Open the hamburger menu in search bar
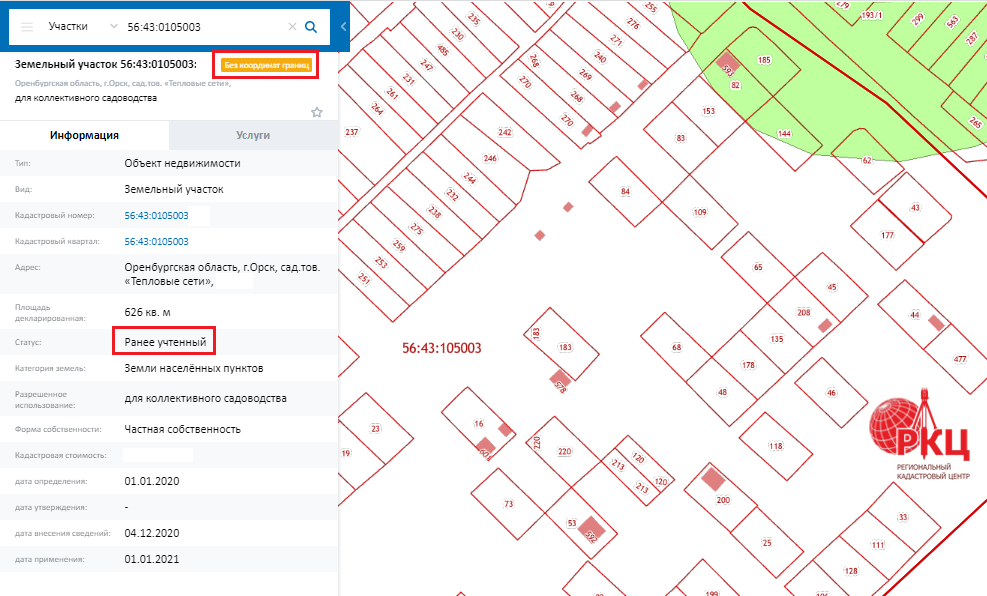The height and width of the screenshot is (596, 987). pyautogui.click(x=27, y=27)
